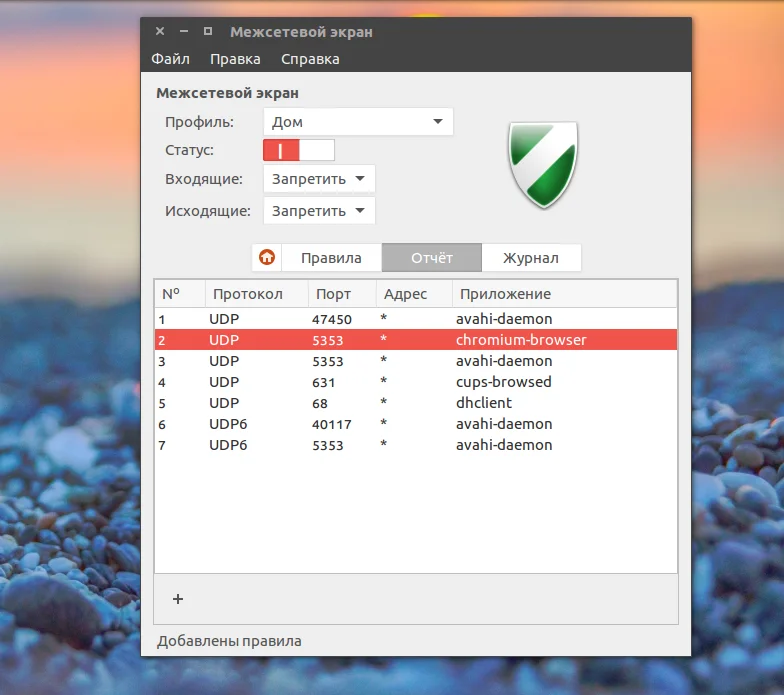Sort by the Протокол column header
784x695 pixels.
click(257, 294)
